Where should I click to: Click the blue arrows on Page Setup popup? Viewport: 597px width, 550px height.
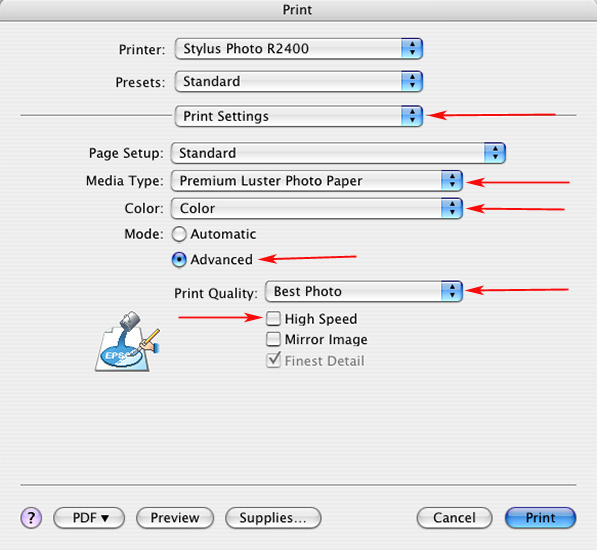(495, 153)
